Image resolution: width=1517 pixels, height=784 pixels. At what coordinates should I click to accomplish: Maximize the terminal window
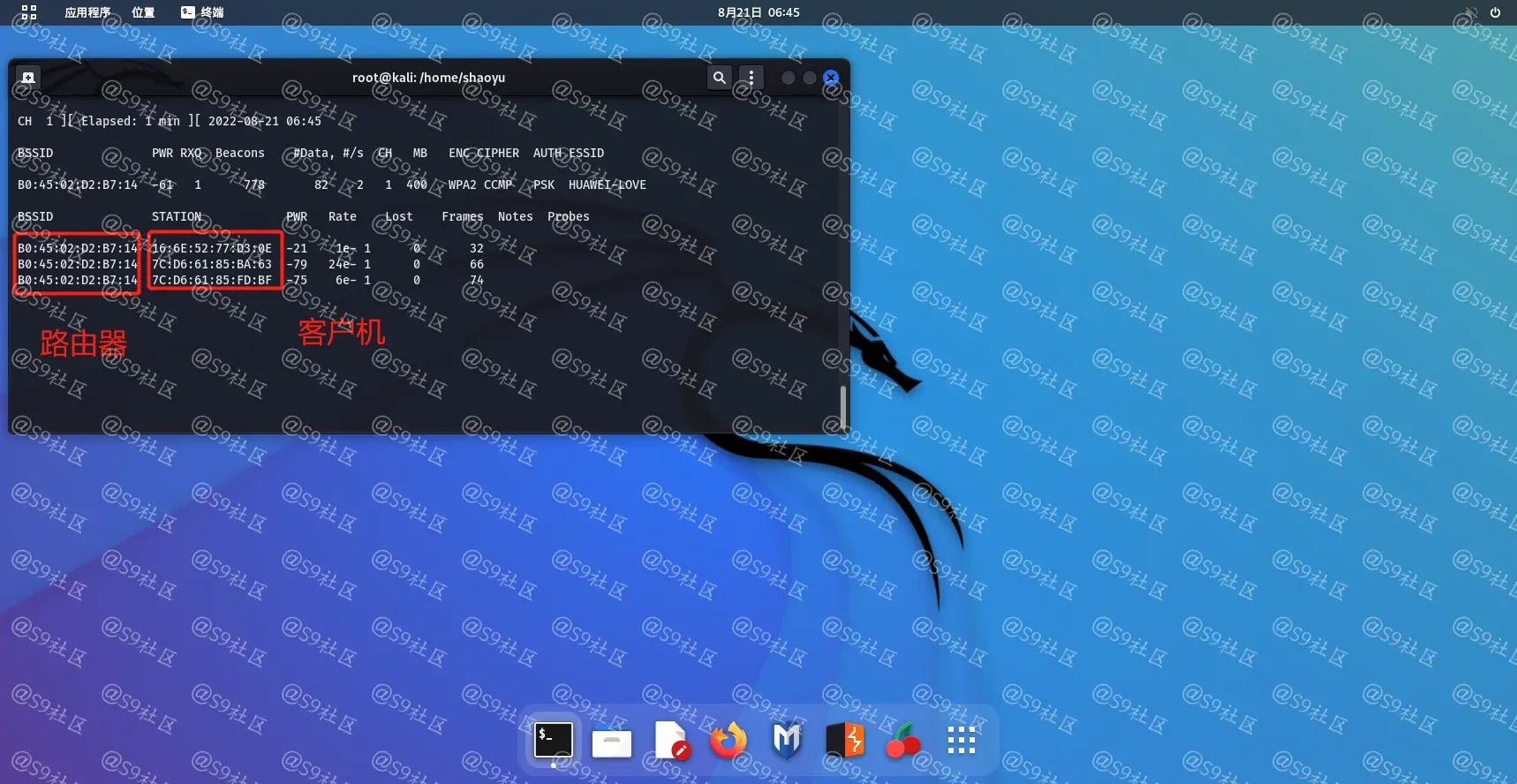pos(810,78)
